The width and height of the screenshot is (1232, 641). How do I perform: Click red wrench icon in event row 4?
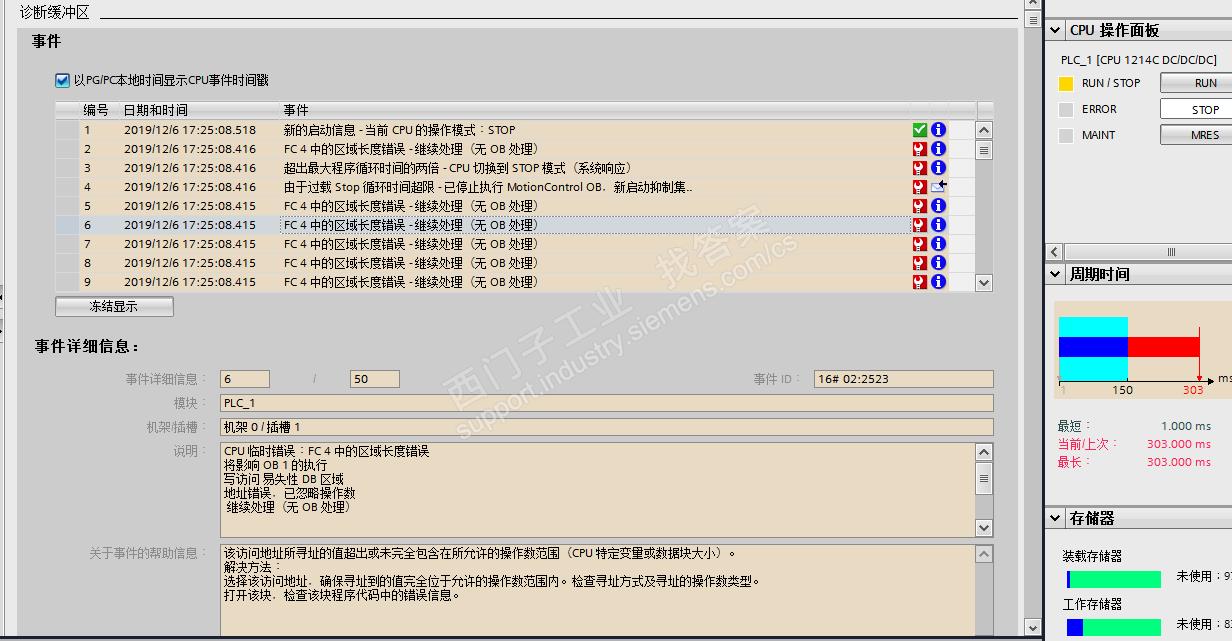click(920, 187)
